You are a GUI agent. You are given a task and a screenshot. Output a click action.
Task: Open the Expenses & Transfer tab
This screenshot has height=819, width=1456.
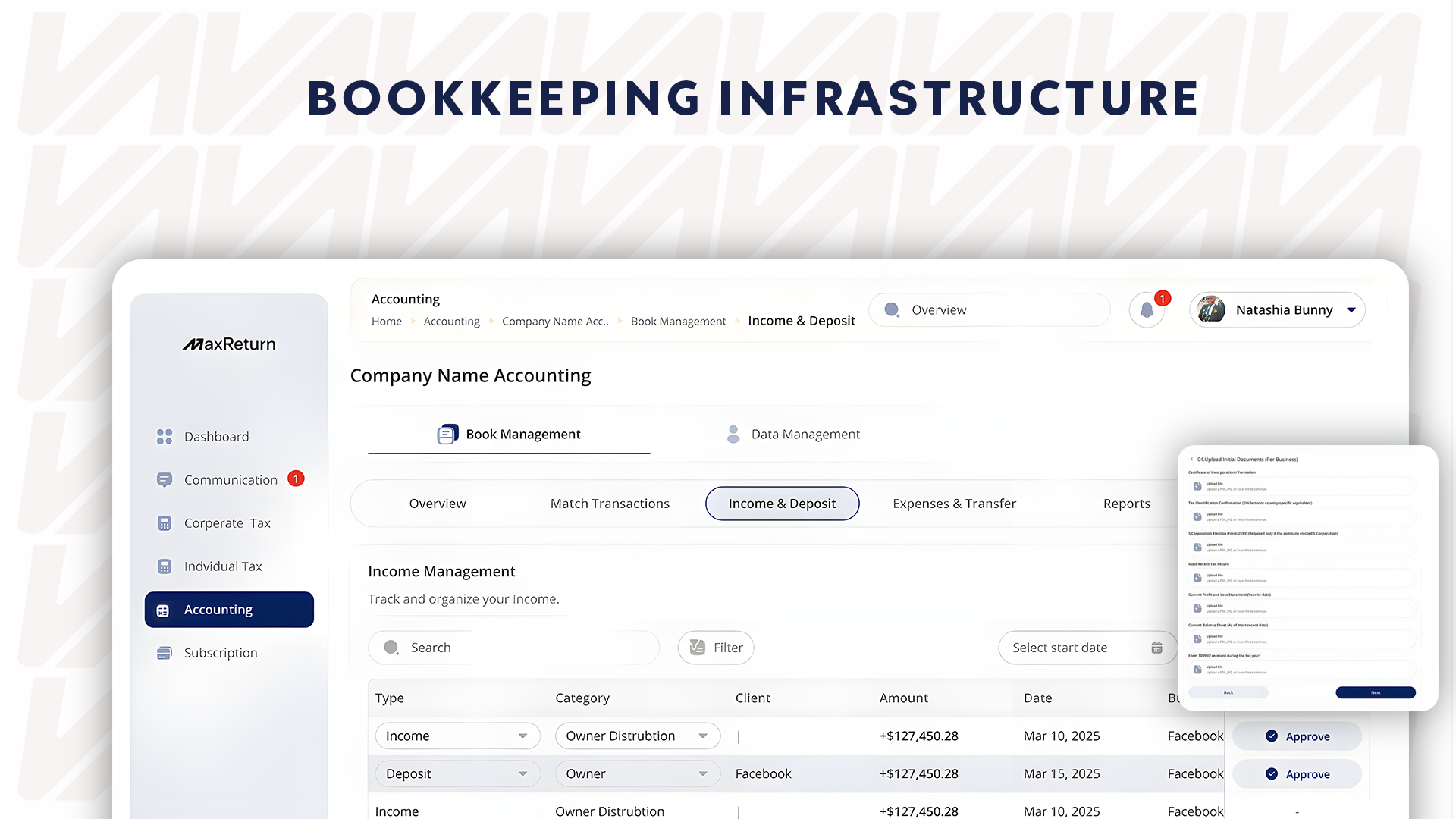(954, 504)
